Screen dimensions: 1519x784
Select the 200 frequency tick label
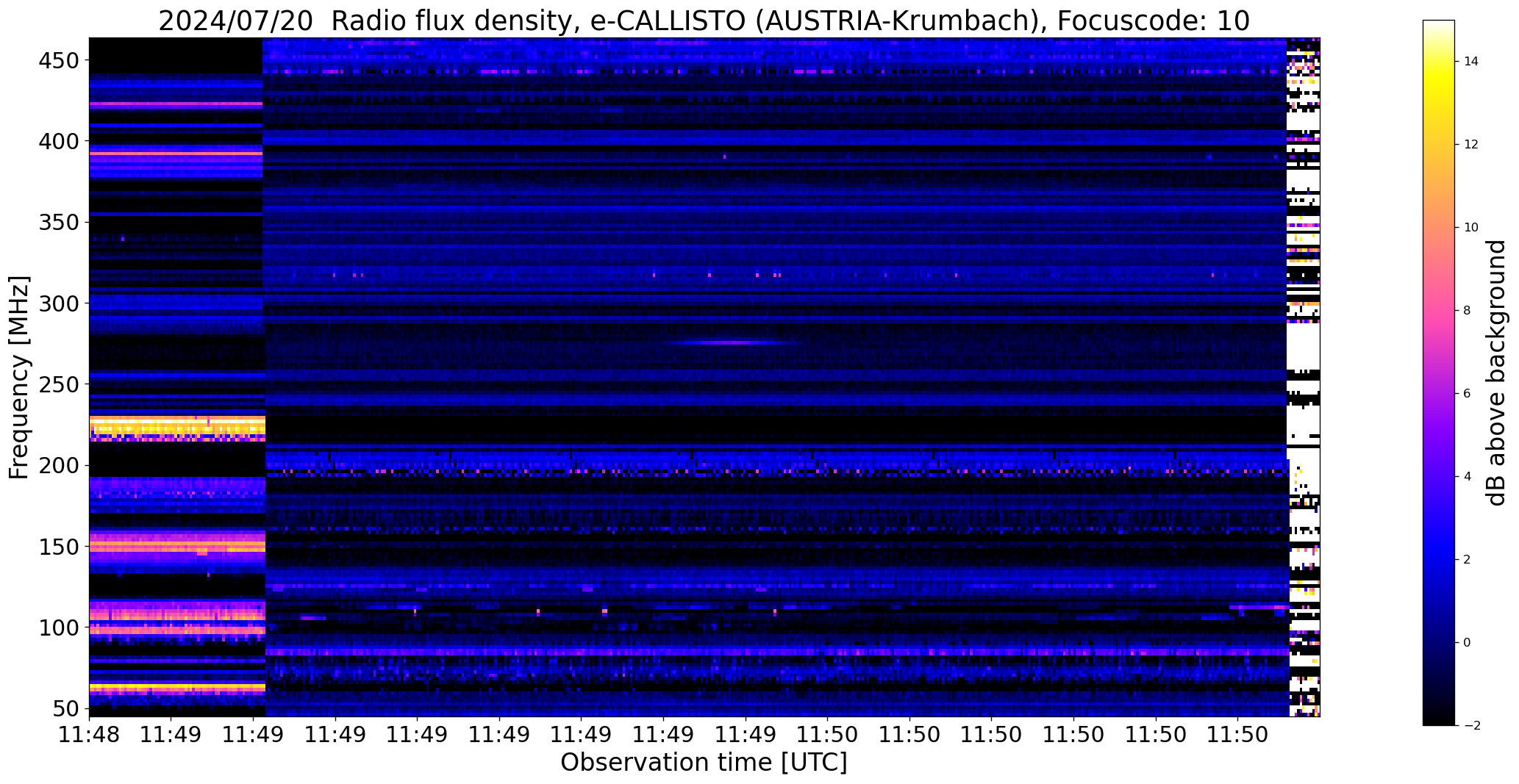pos(60,466)
